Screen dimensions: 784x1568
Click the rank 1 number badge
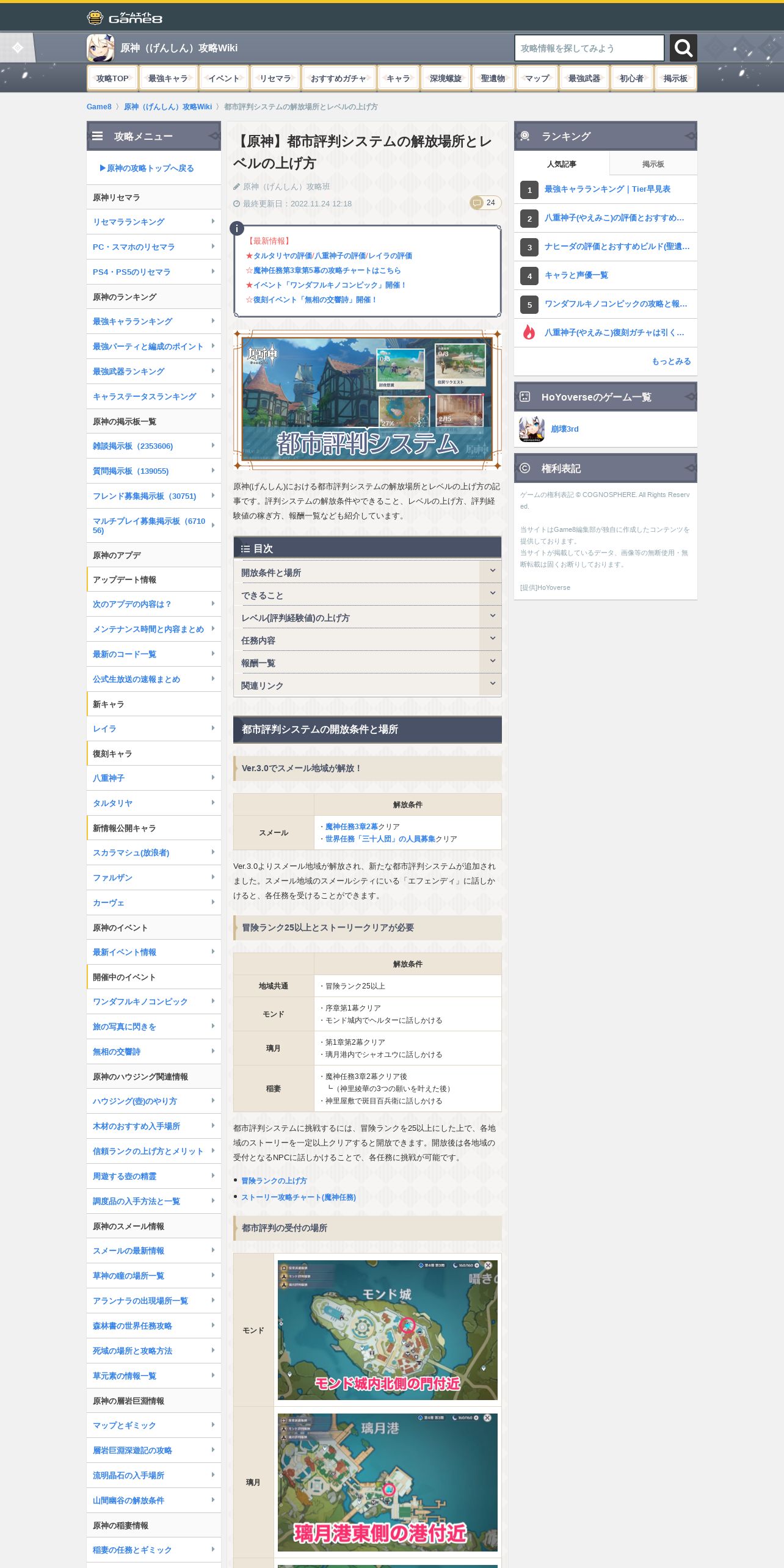tap(529, 190)
